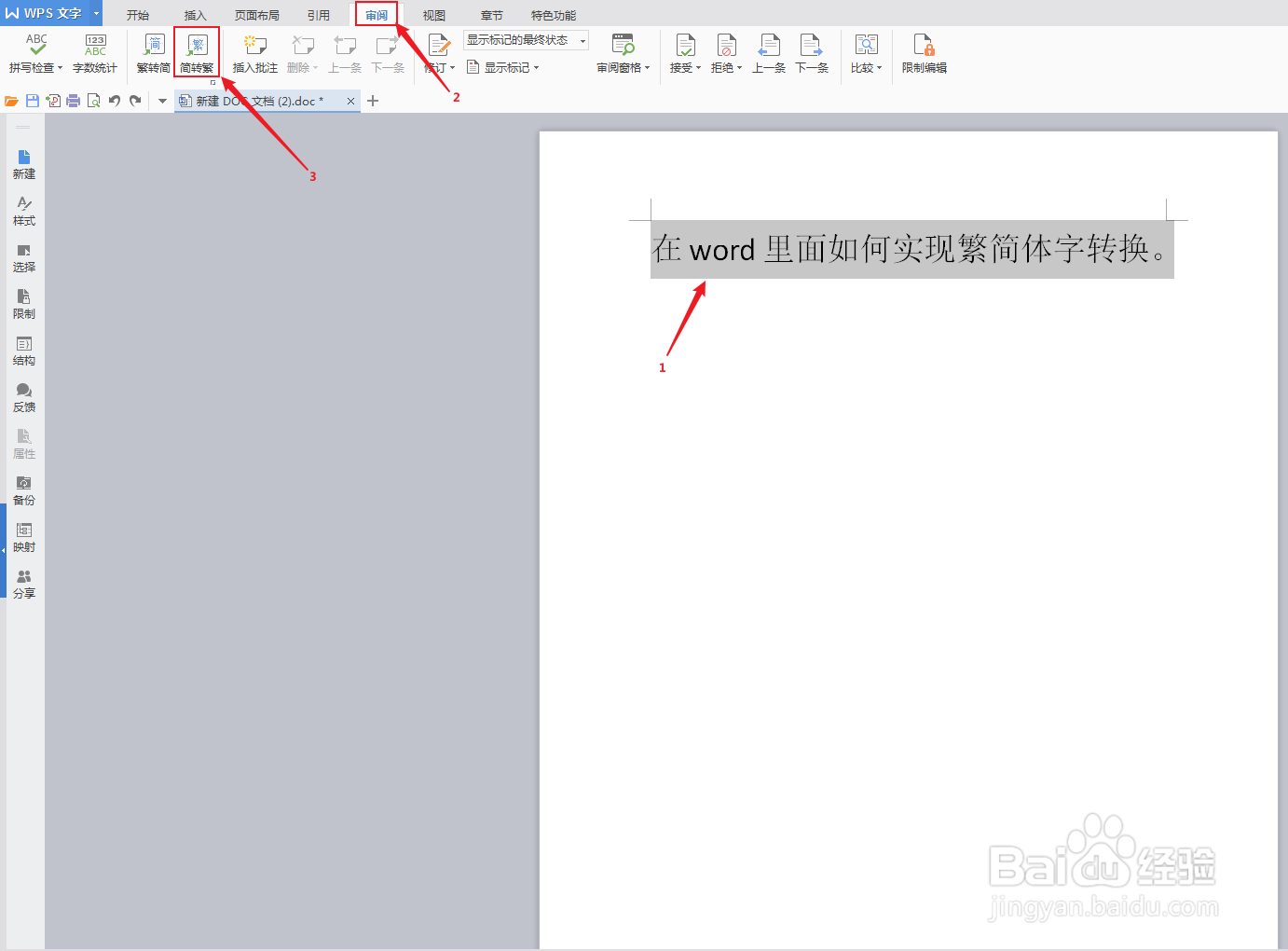Click the export to PDF icon
The width and height of the screenshot is (1288, 951).
coord(53,101)
